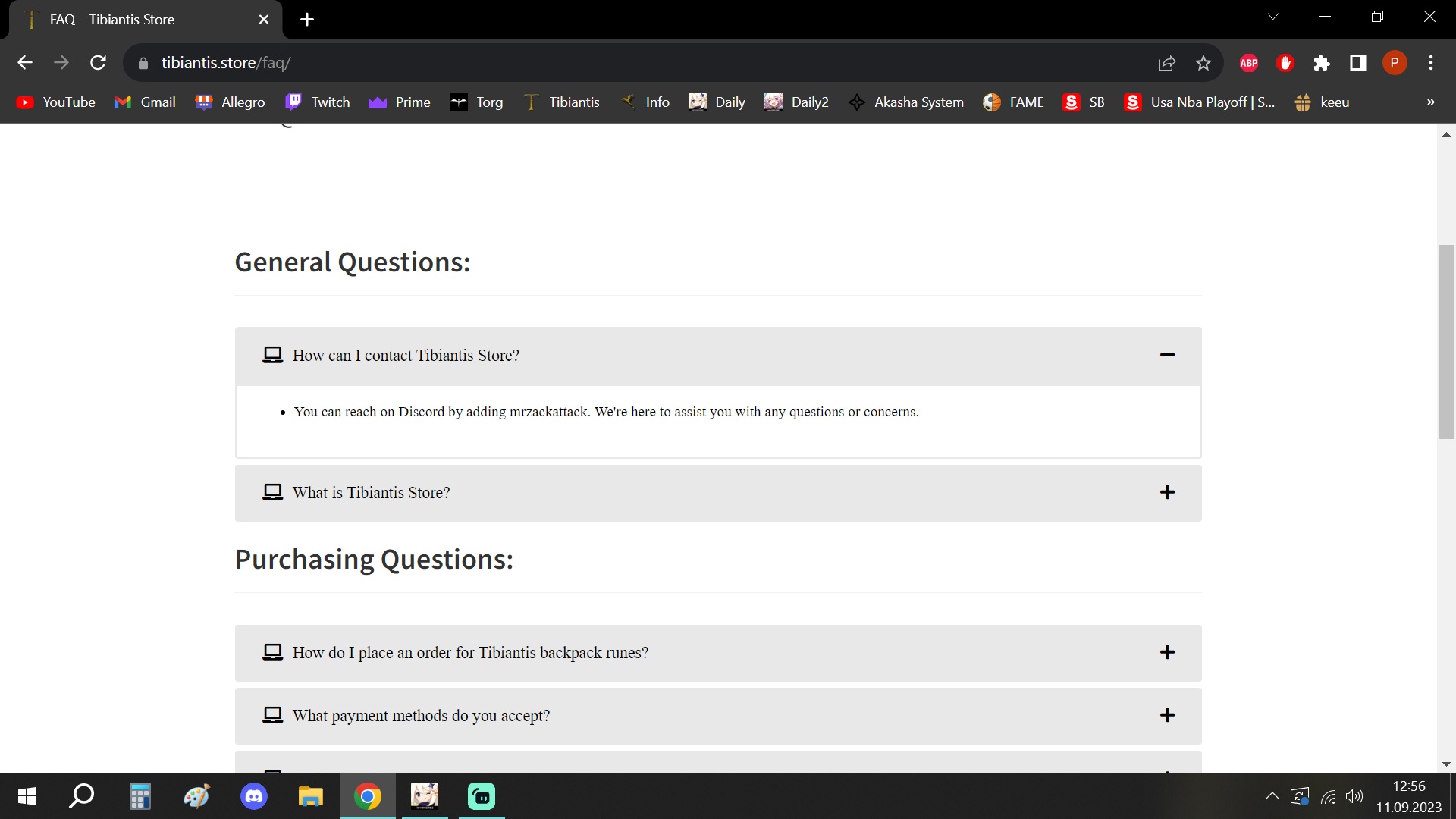Viewport: 1456px width, 819px height.
Task: Open the Tibiantis bookmark
Action: 562,102
